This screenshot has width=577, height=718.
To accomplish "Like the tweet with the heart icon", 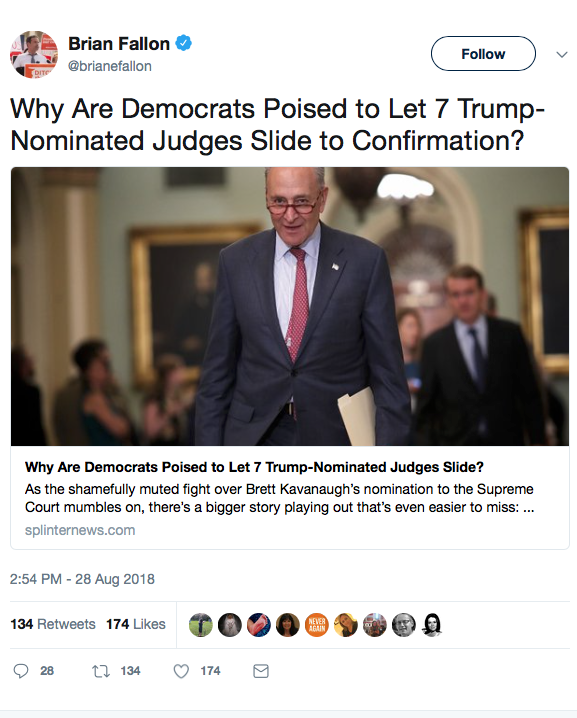I will [181, 671].
